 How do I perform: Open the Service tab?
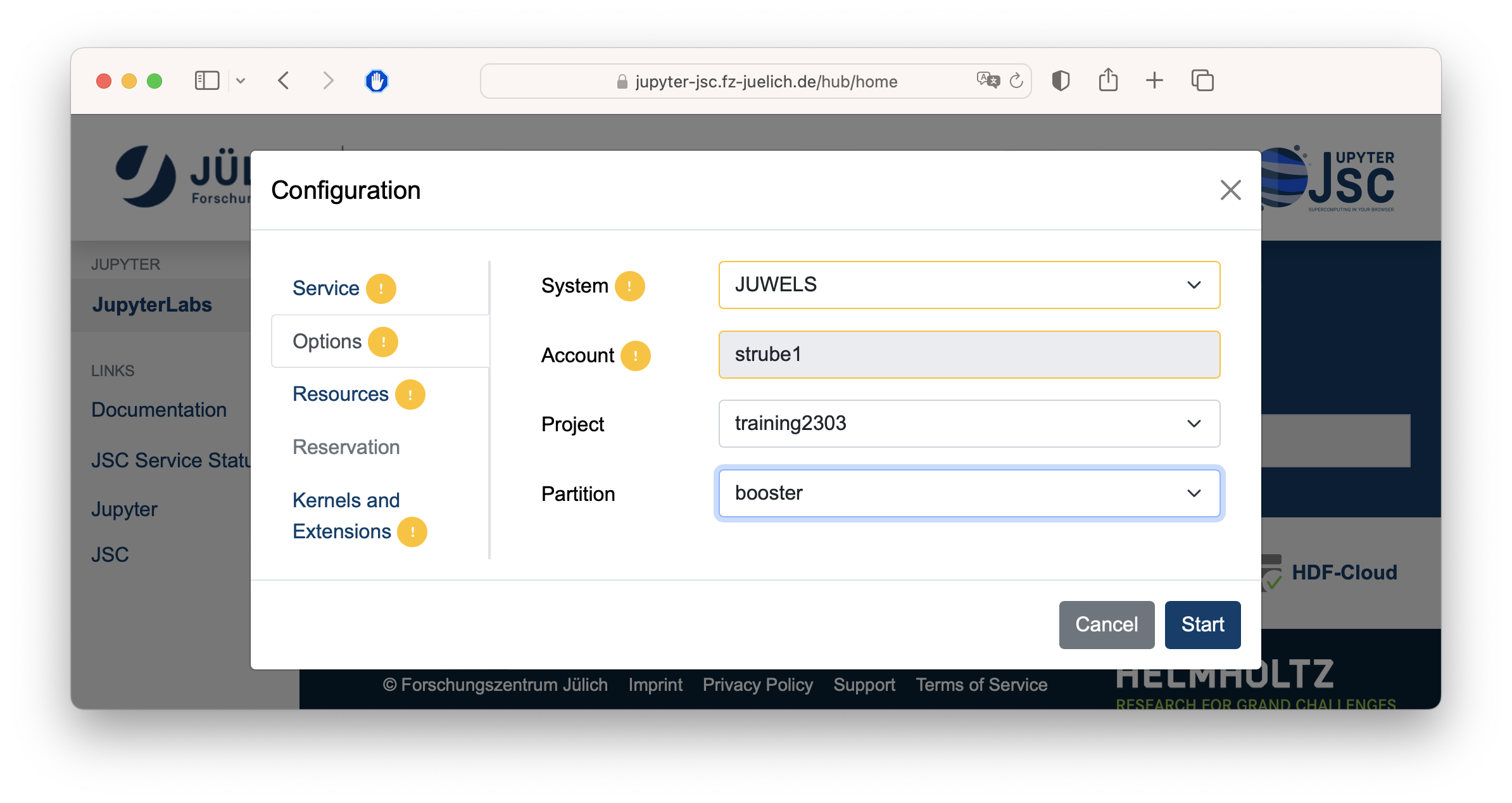pos(326,289)
